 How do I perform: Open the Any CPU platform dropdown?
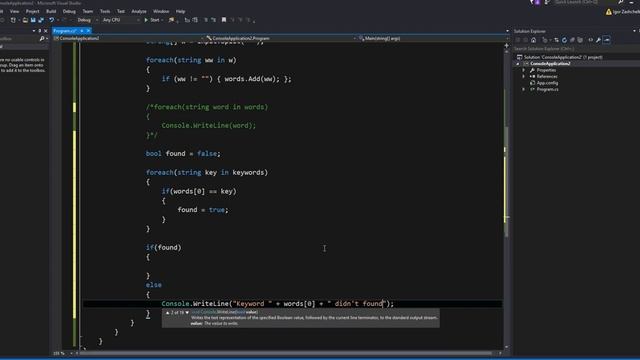[x=121, y=20]
